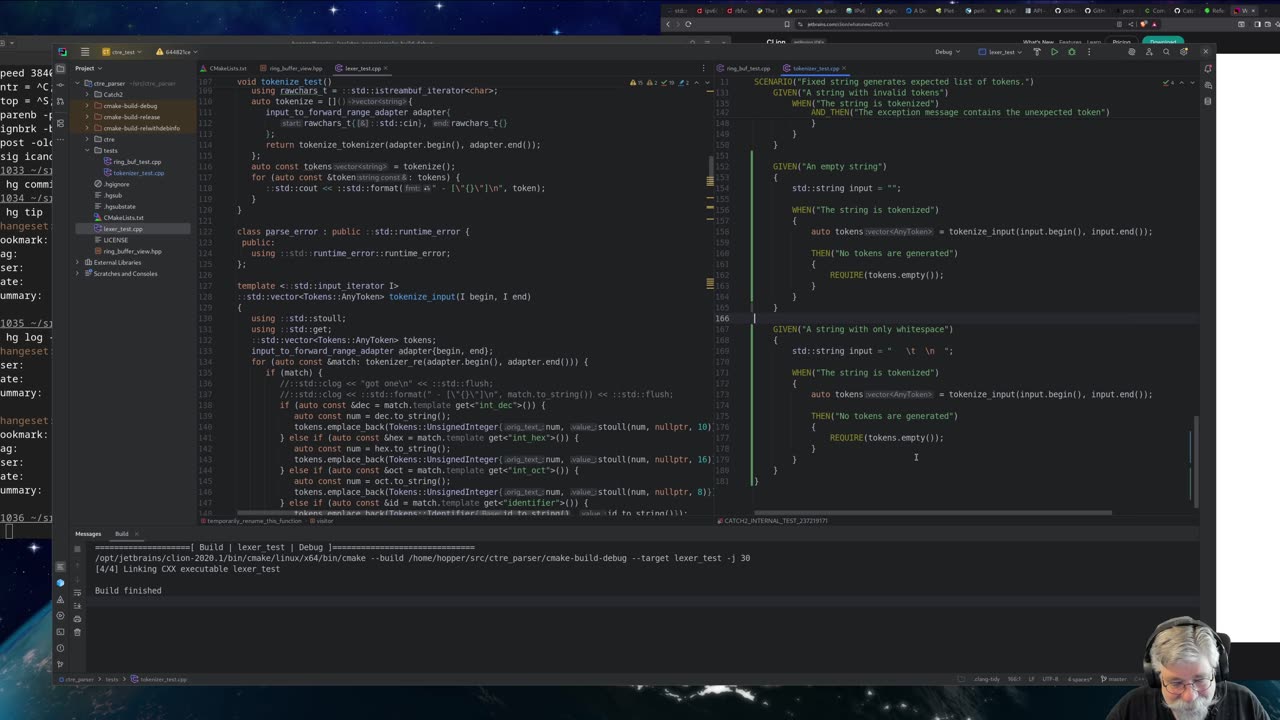The height and width of the screenshot is (720, 1280).
Task: Expand External Libraries node
Action: pos(77,262)
